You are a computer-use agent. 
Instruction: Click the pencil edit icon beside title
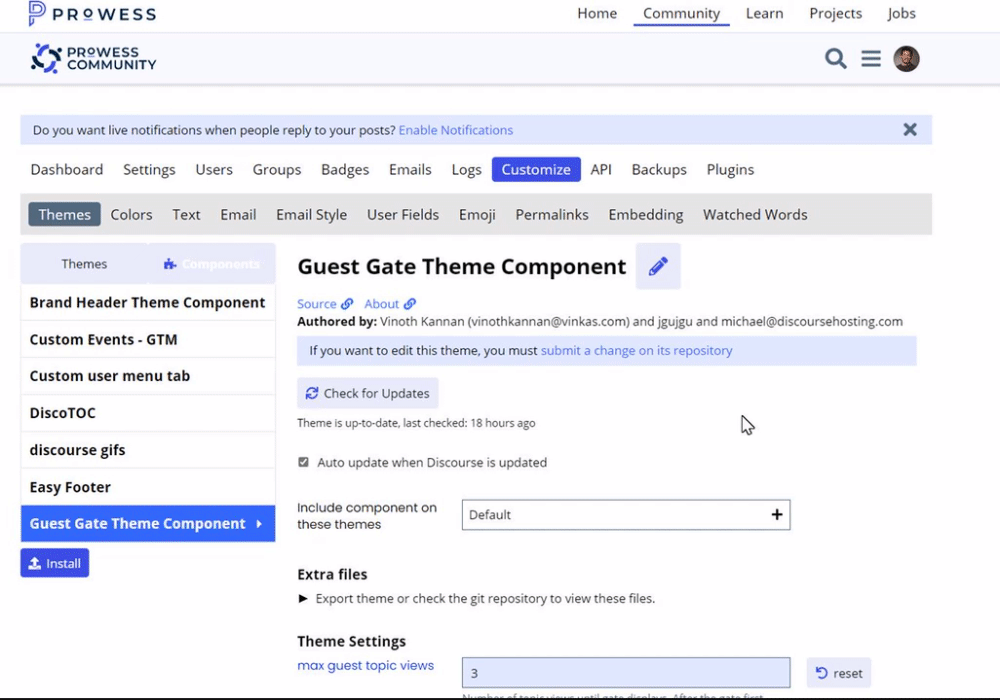(x=658, y=266)
